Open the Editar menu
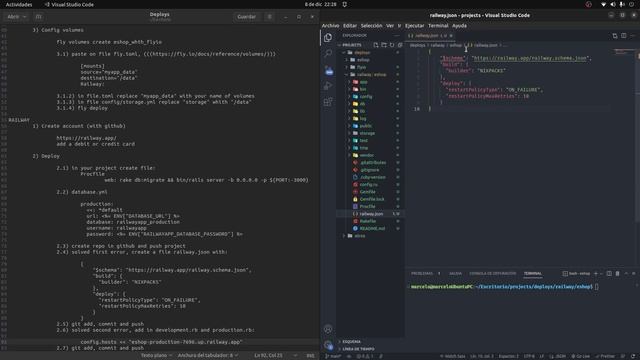 (x=350, y=26)
